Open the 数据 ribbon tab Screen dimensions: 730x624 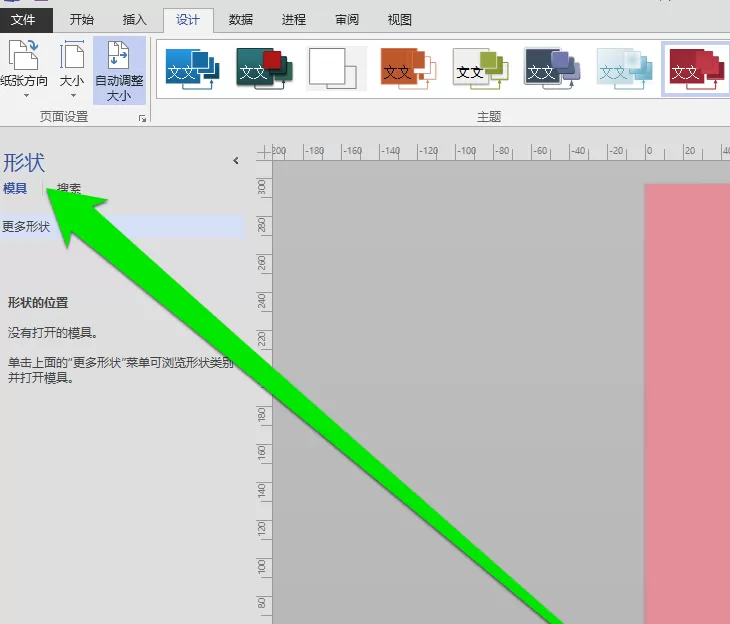[x=241, y=20]
